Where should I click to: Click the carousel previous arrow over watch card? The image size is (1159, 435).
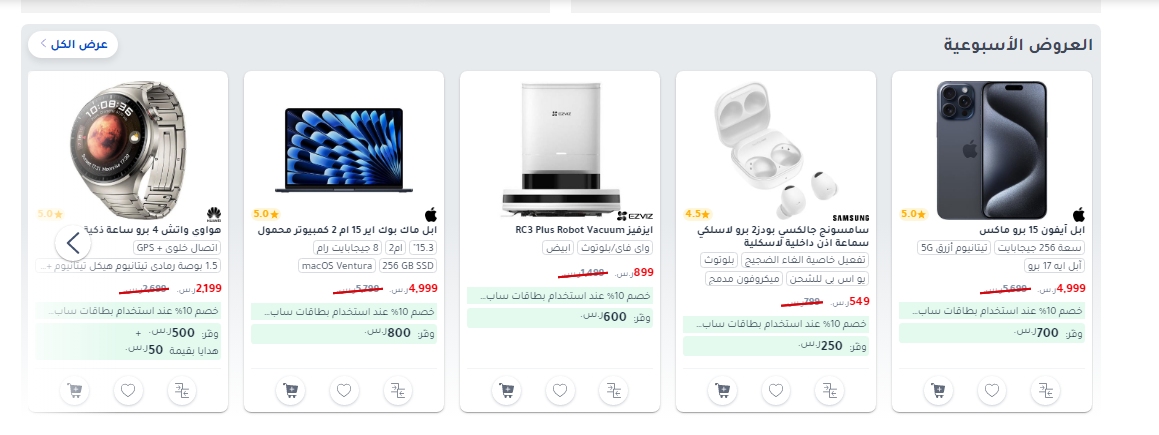click(73, 242)
